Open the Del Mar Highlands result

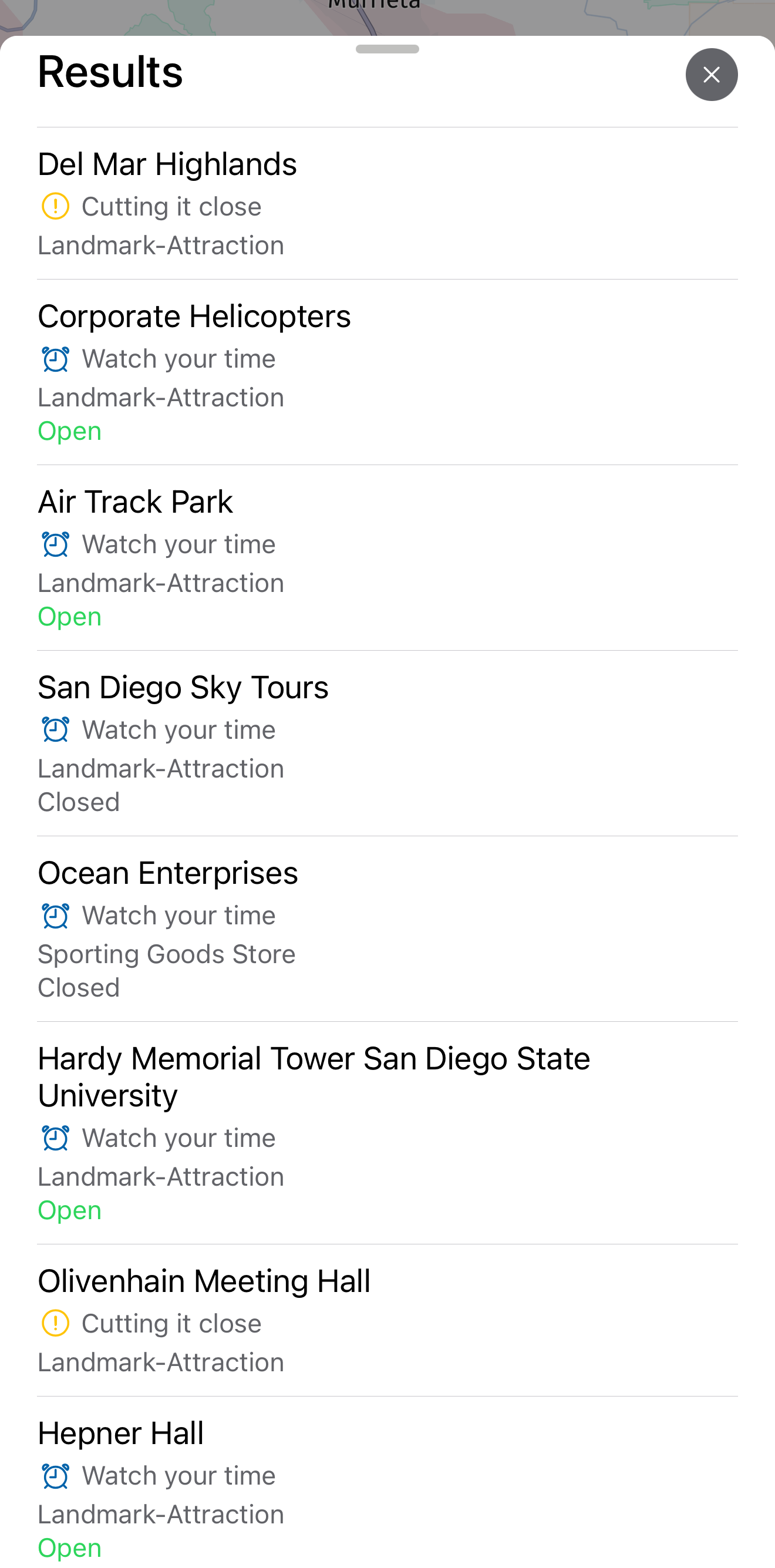pos(167,164)
